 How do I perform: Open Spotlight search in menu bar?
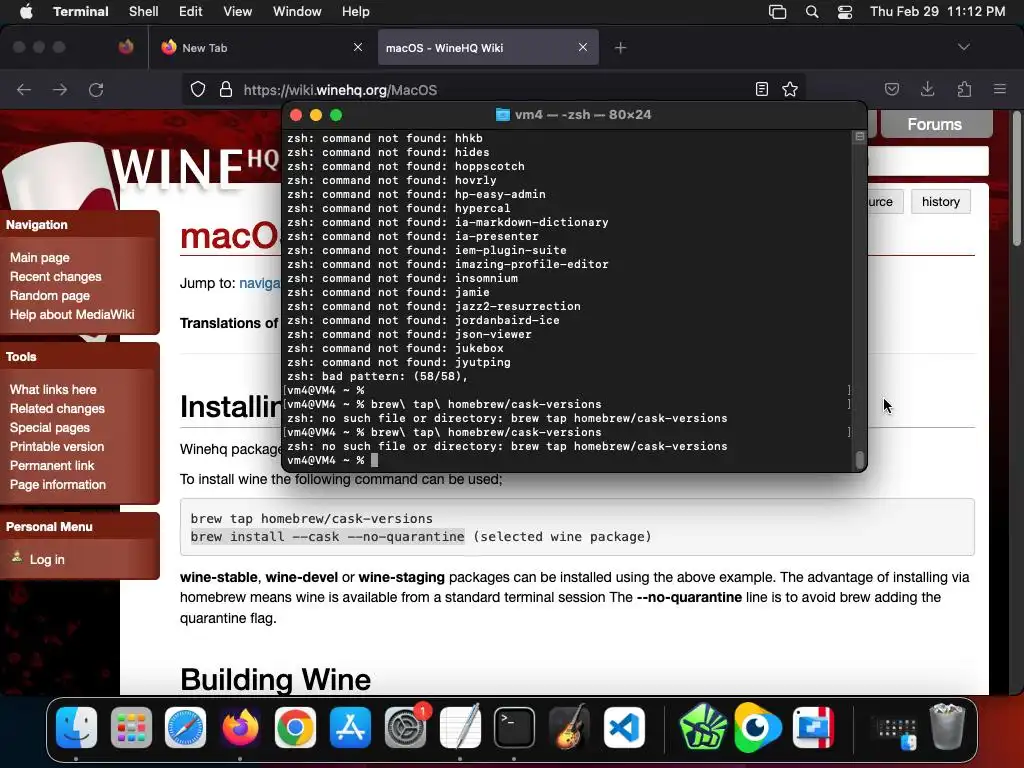pyautogui.click(x=812, y=12)
